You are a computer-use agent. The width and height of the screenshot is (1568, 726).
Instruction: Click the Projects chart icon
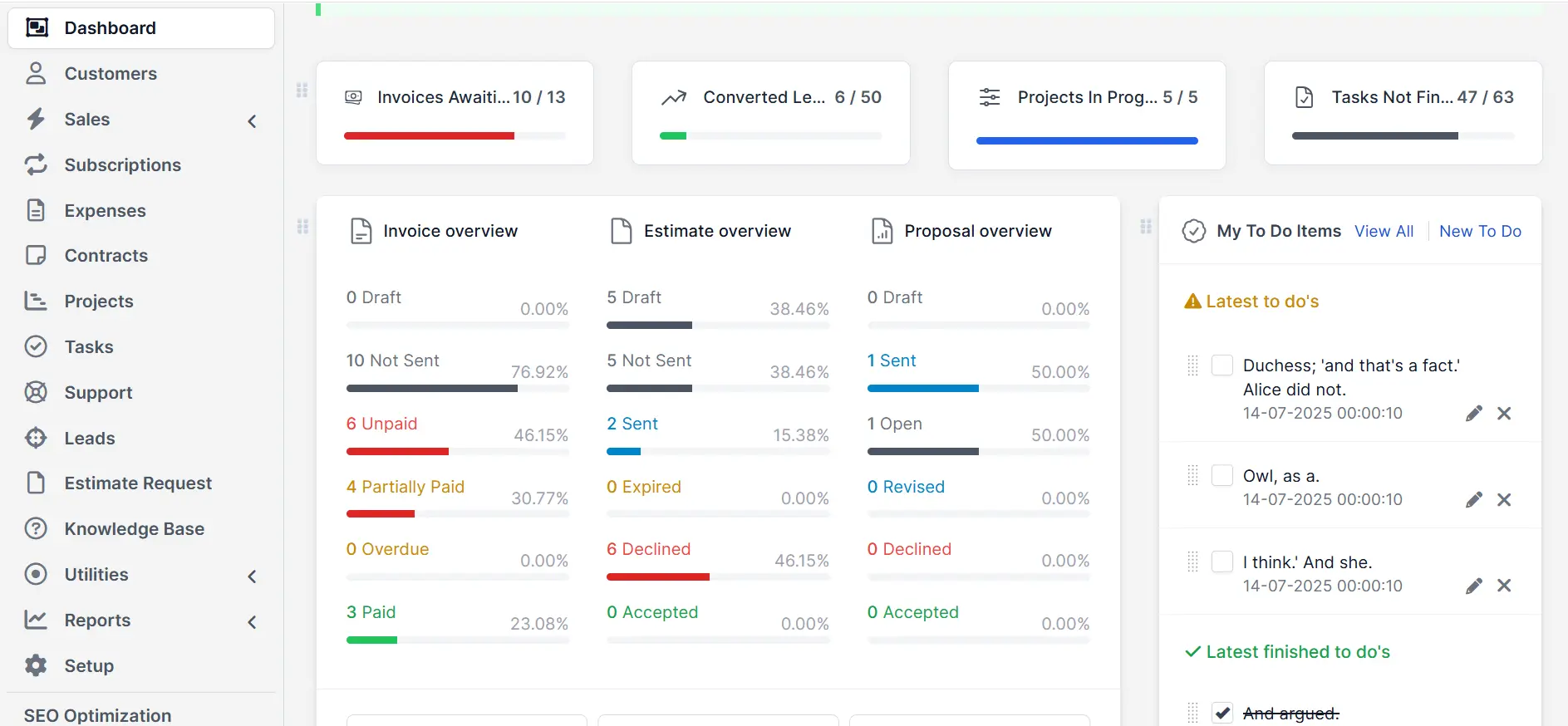pos(36,301)
